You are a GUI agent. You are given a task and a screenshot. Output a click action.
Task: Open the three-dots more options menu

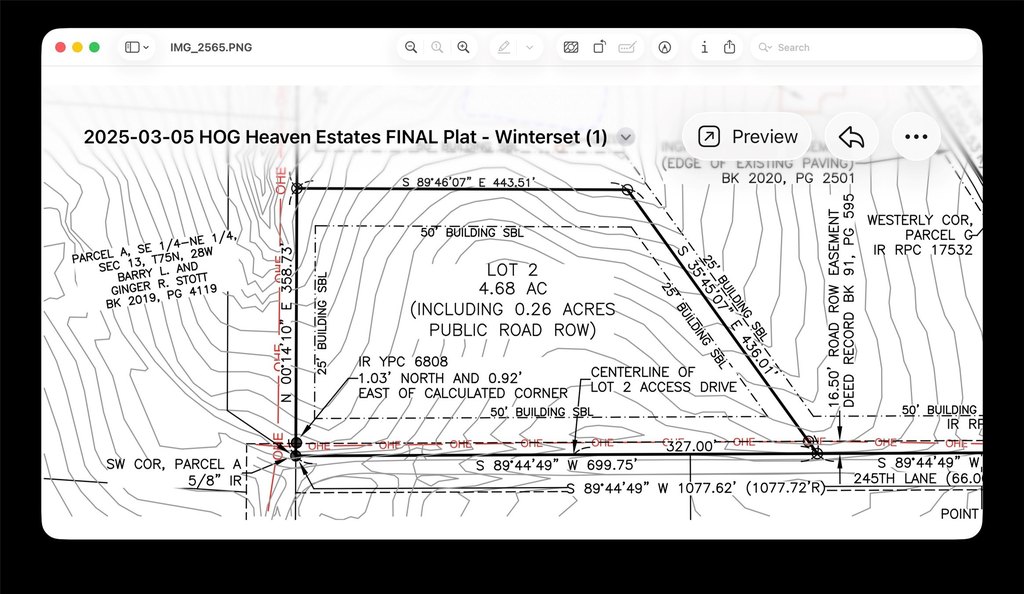click(x=916, y=136)
